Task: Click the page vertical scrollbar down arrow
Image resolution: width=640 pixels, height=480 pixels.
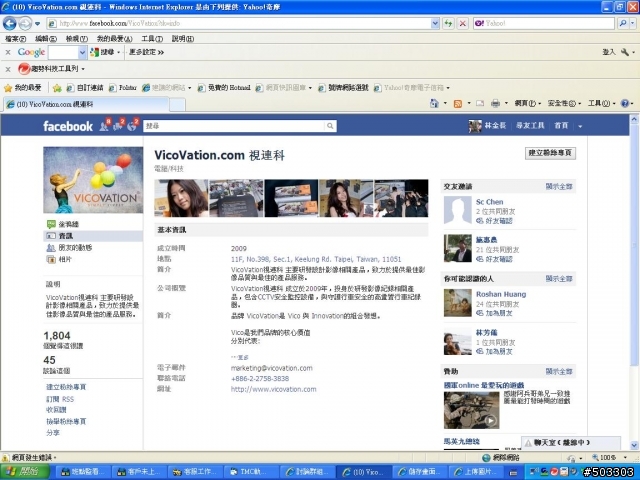Action: (634, 445)
